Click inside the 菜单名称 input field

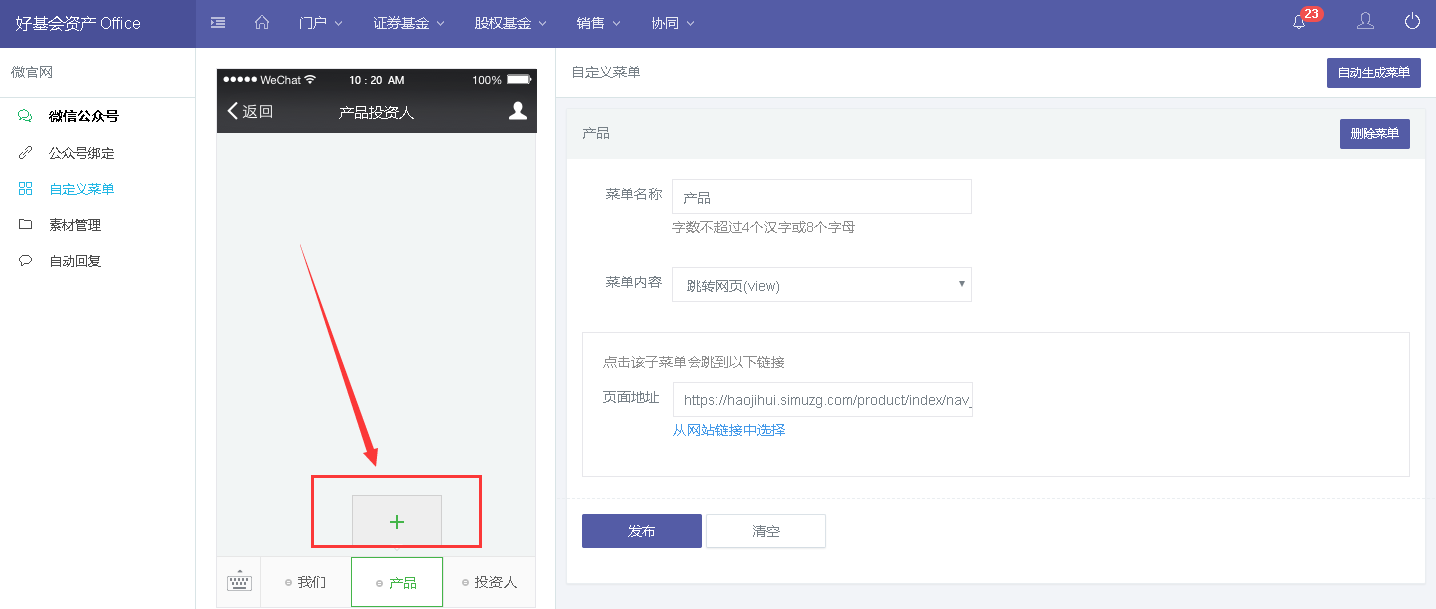pos(820,196)
